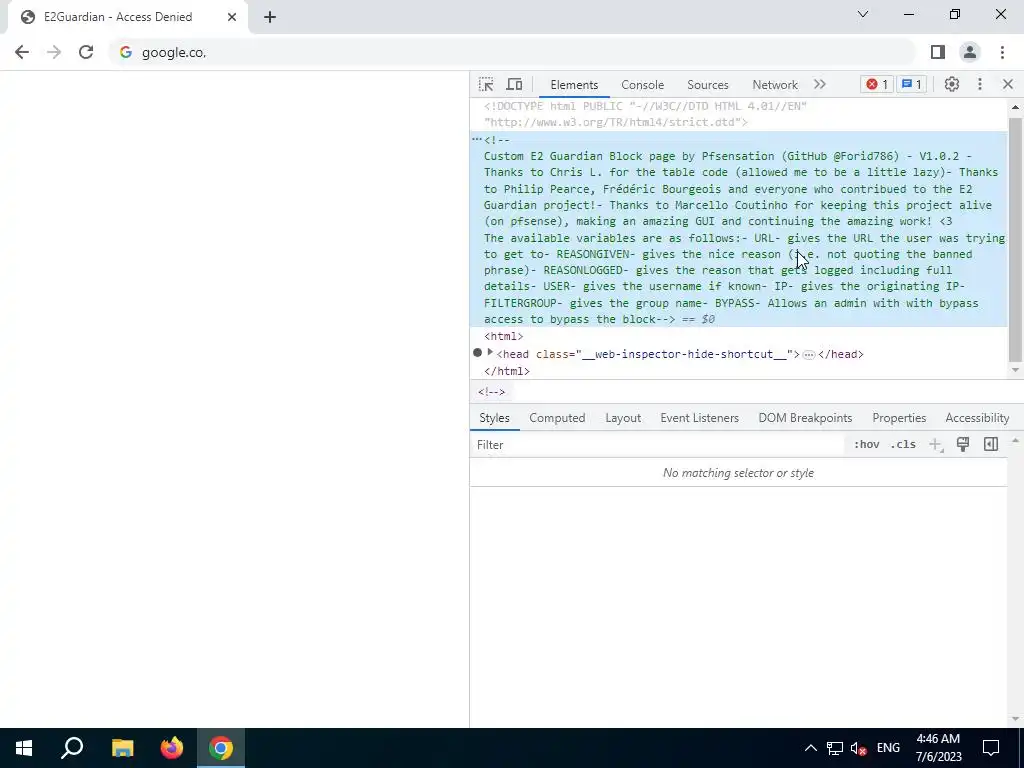Image resolution: width=1024 pixels, height=768 pixels.
Task: Open the Chrome profile avatar
Action: tap(970, 52)
